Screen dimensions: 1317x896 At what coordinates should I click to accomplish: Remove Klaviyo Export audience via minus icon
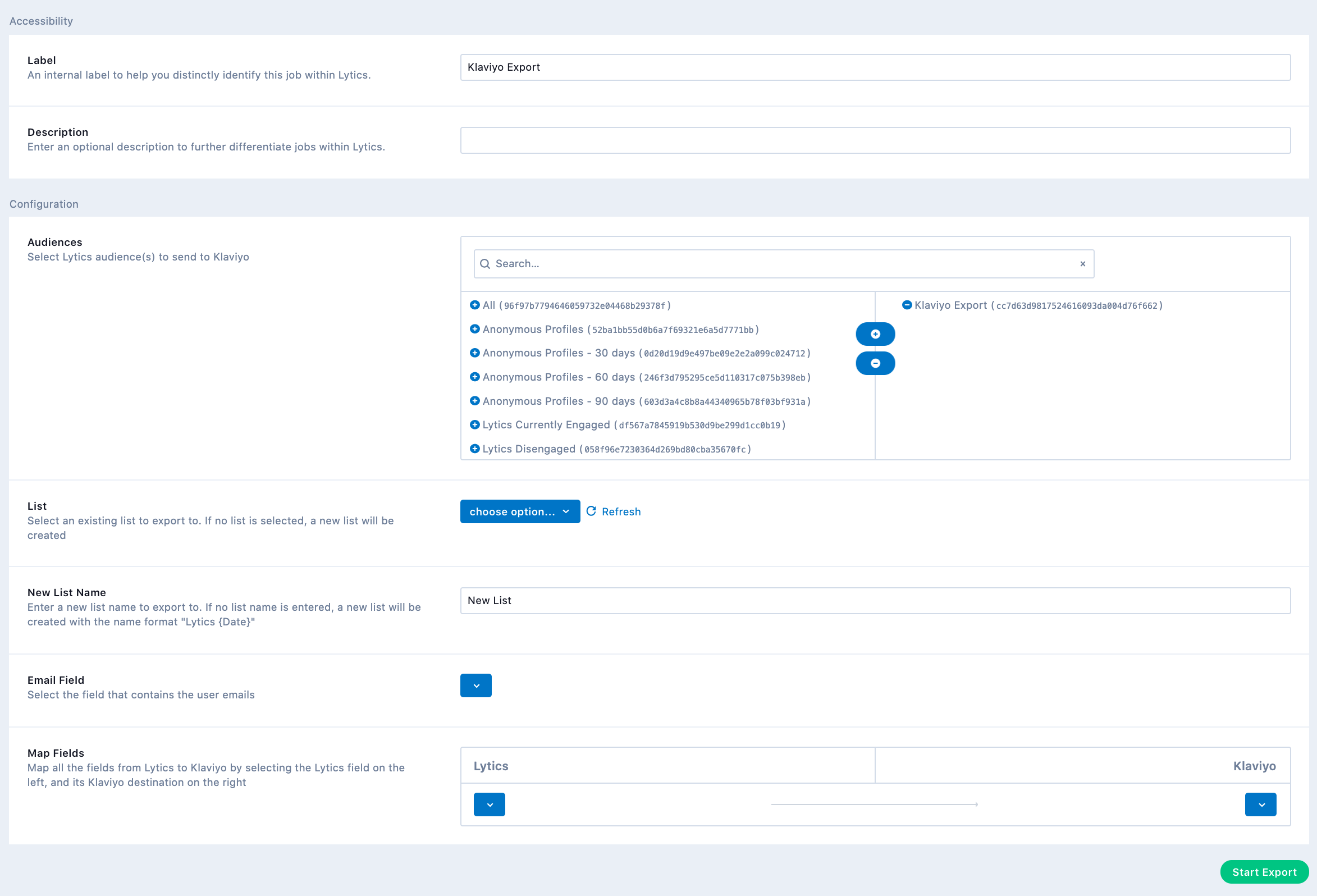907,305
